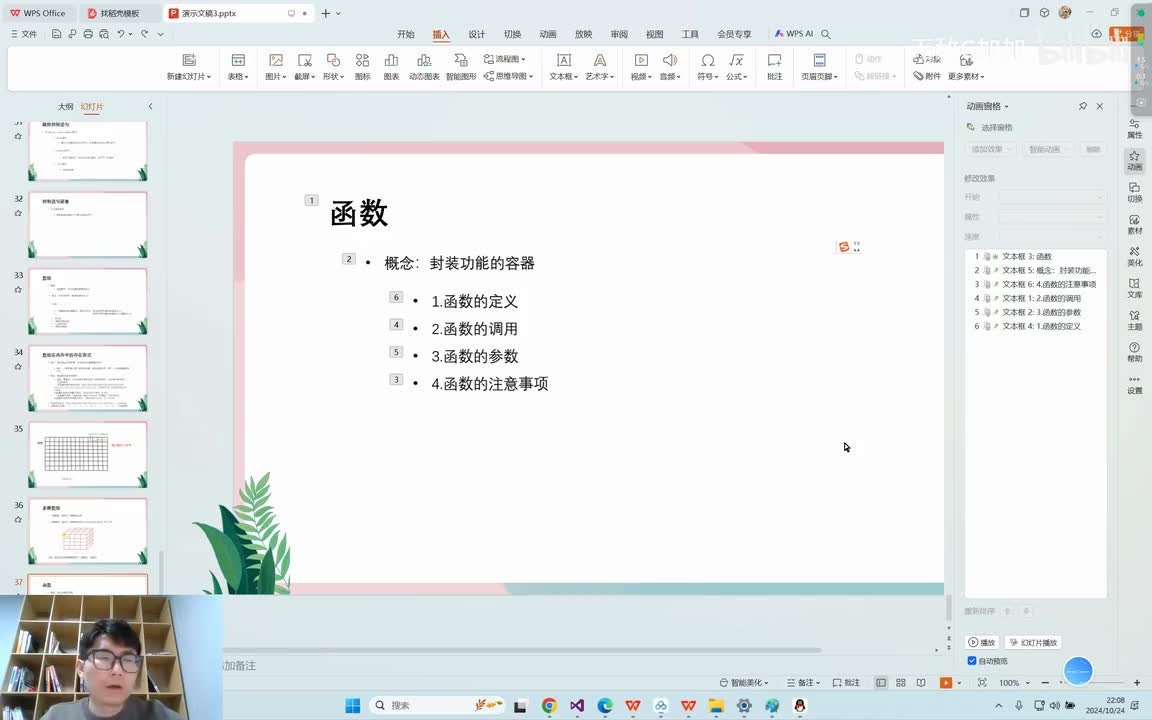
Task: Click the 批注 comments button in status bar
Action: (x=846, y=683)
